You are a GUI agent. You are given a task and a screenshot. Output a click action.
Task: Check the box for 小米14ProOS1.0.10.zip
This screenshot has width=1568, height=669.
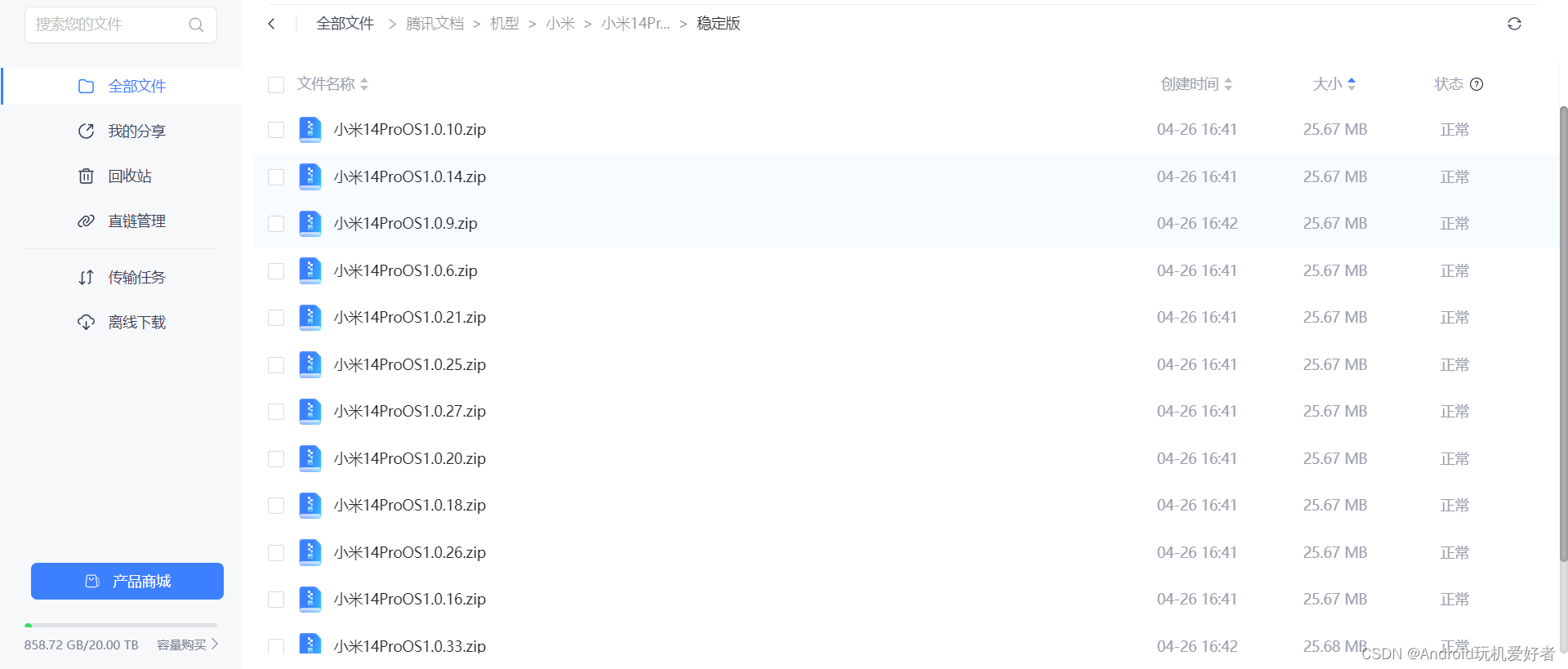pos(276,130)
